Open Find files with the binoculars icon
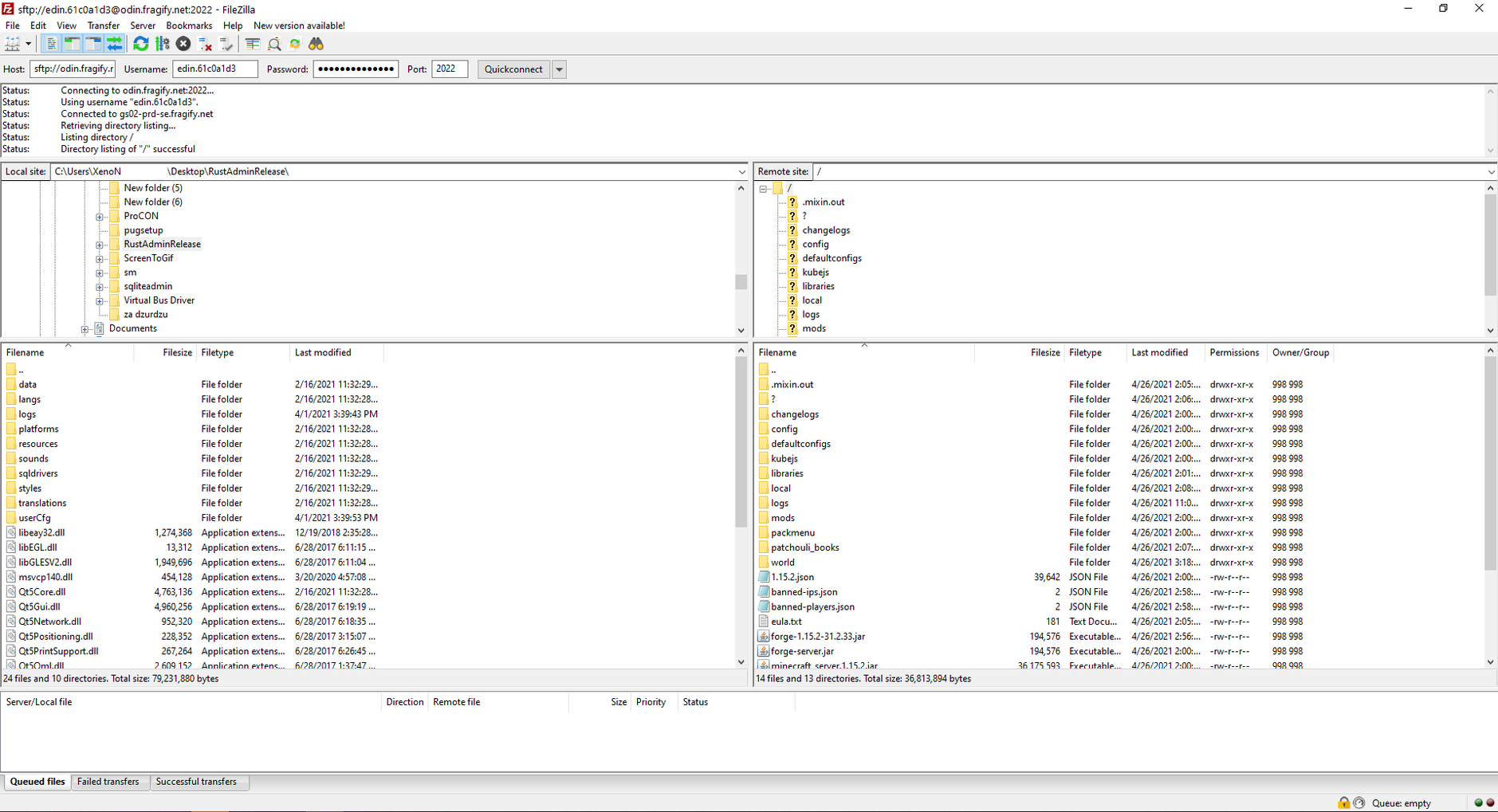The height and width of the screenshot is (812, 1498). click(x=316, y=44)
